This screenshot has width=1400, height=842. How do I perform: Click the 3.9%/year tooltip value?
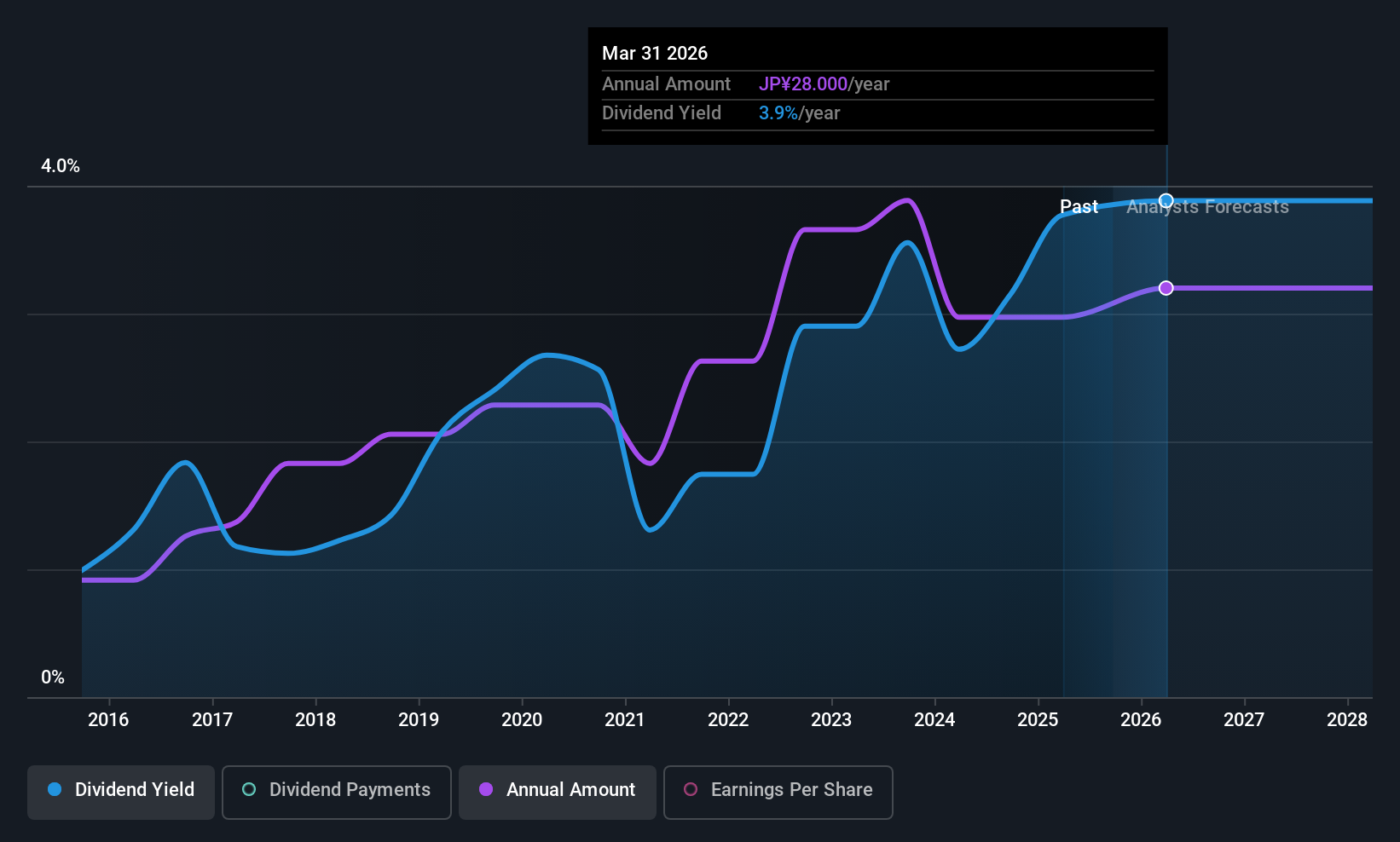point(799,112)
